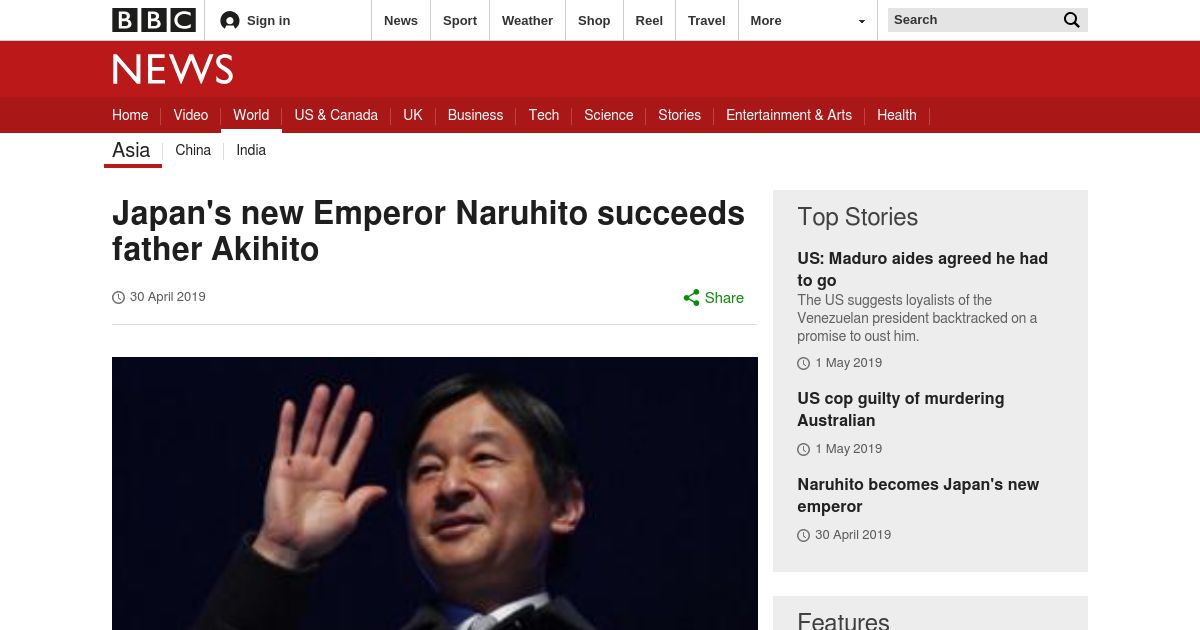
Task: Click clock icon under Maduro story
Action: pyautogui.click(x=803, y=363)
